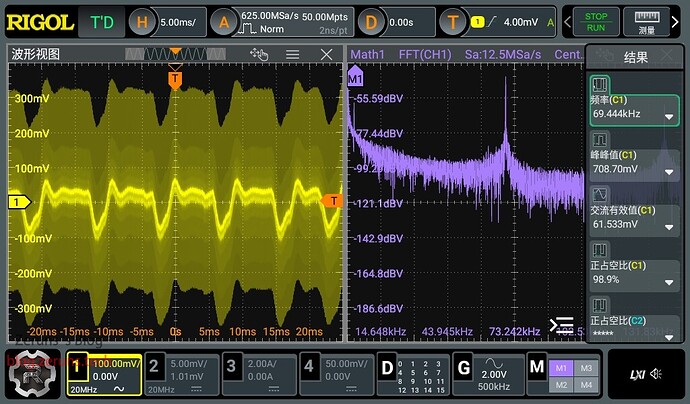Expand the 峰峰值 (C1) measurement dropdown
This screenshot has height=404, width=690.
669,170
